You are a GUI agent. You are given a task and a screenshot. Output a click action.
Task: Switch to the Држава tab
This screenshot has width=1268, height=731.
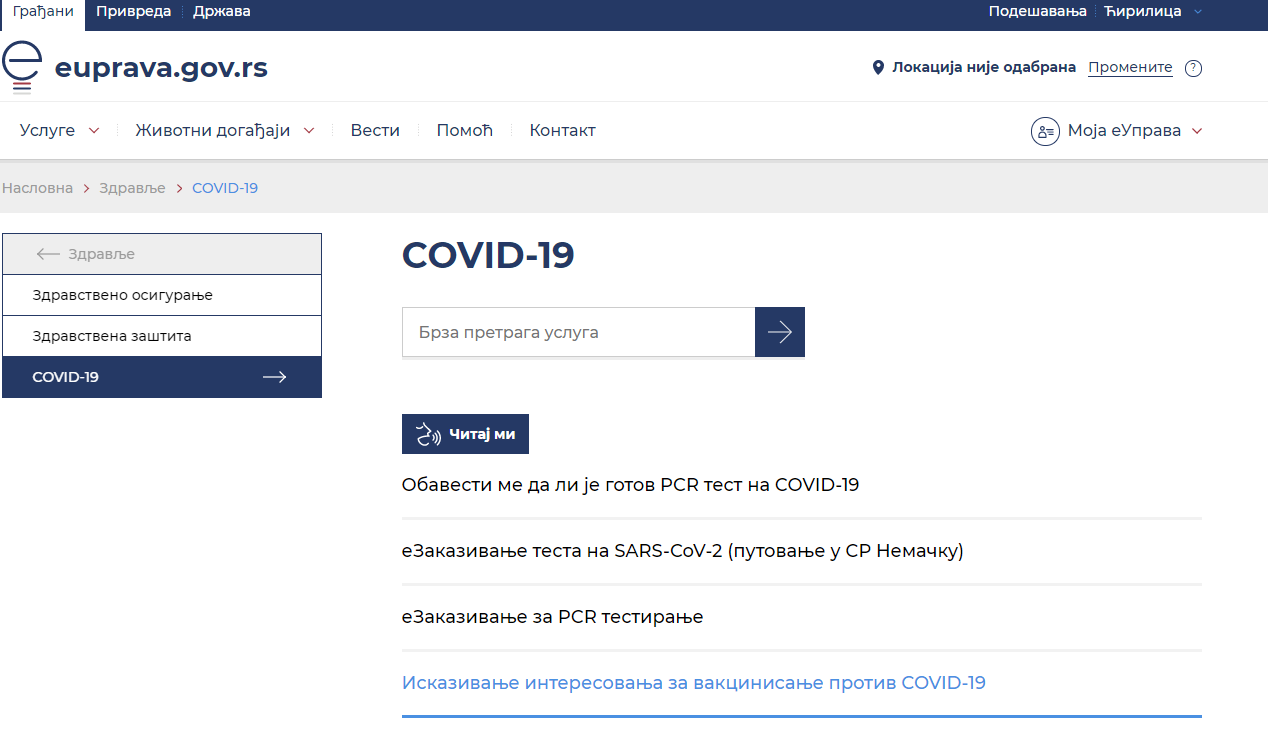222,12
